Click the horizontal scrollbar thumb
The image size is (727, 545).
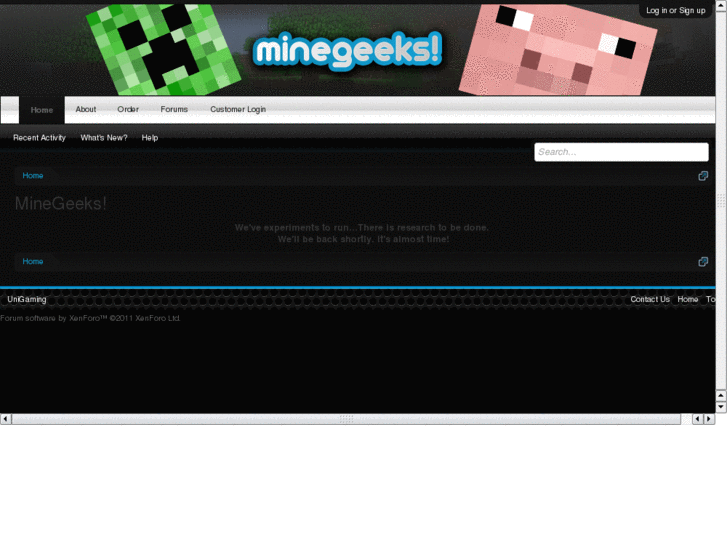pos(346,419)
